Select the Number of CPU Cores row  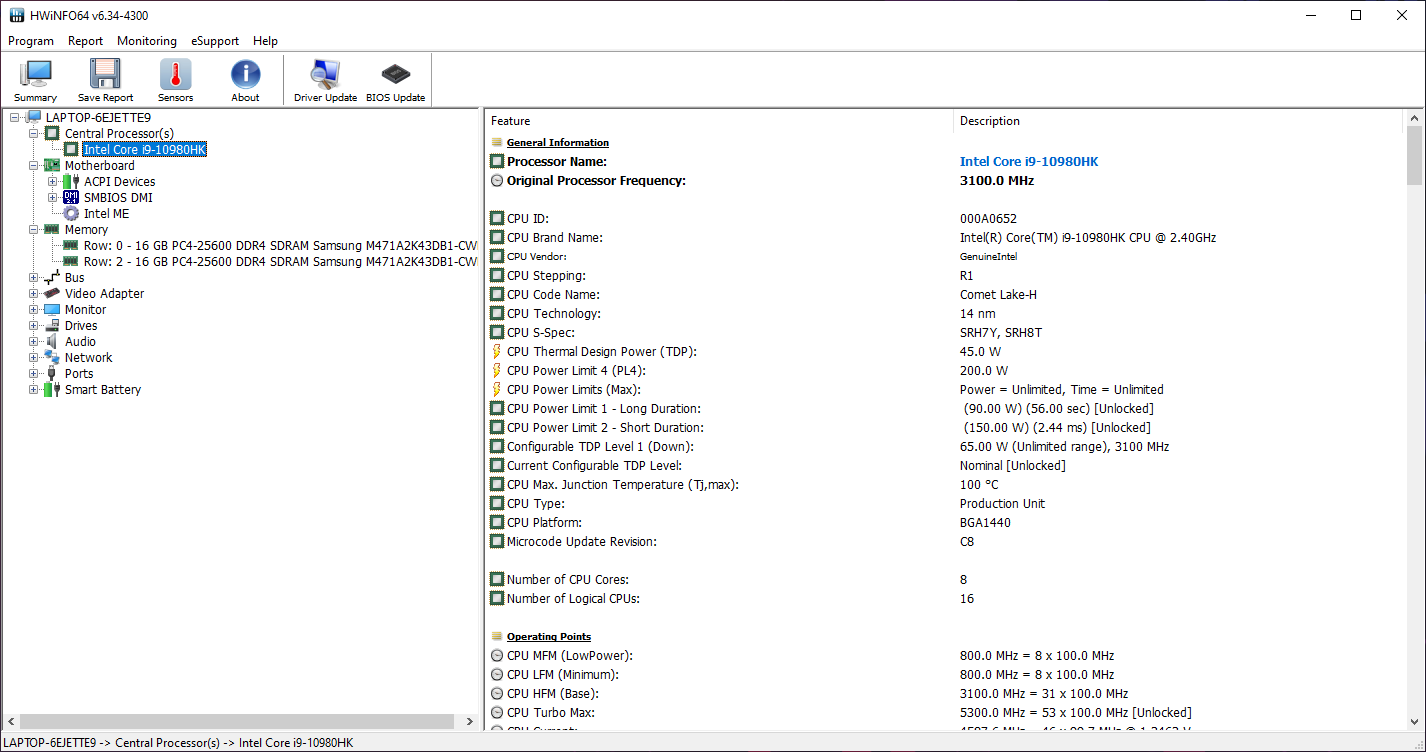point(945,580)
